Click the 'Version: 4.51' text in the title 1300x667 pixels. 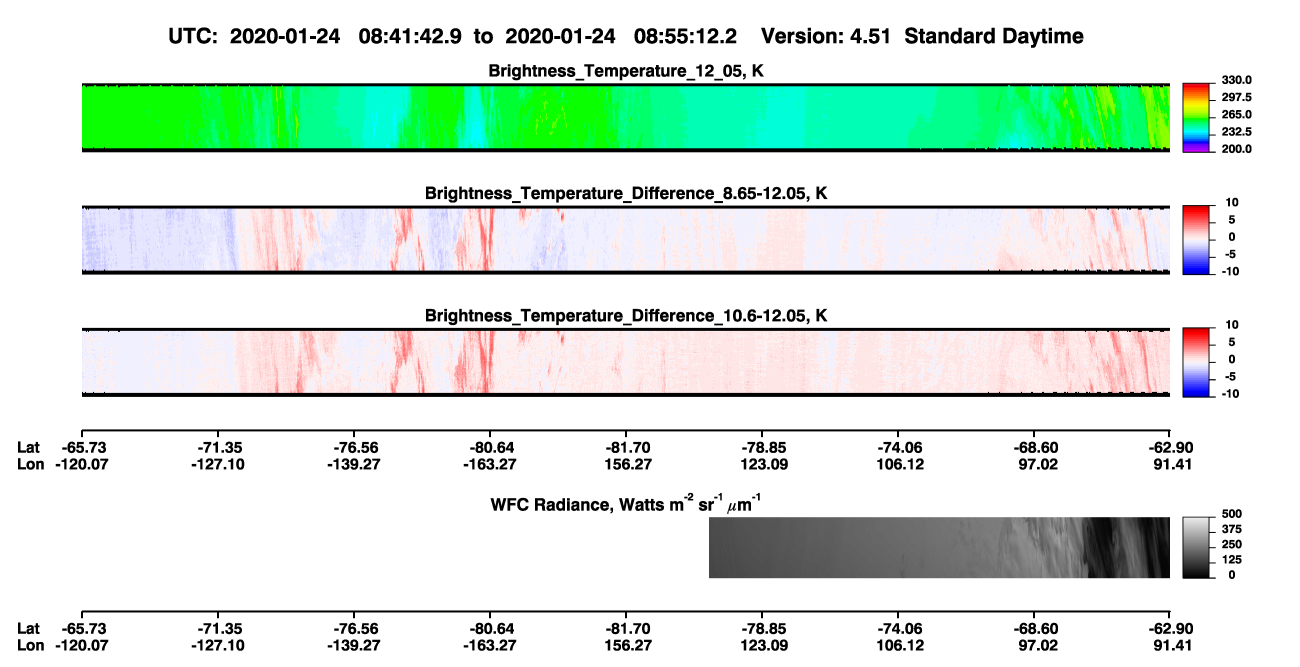[x=826, y=36]
